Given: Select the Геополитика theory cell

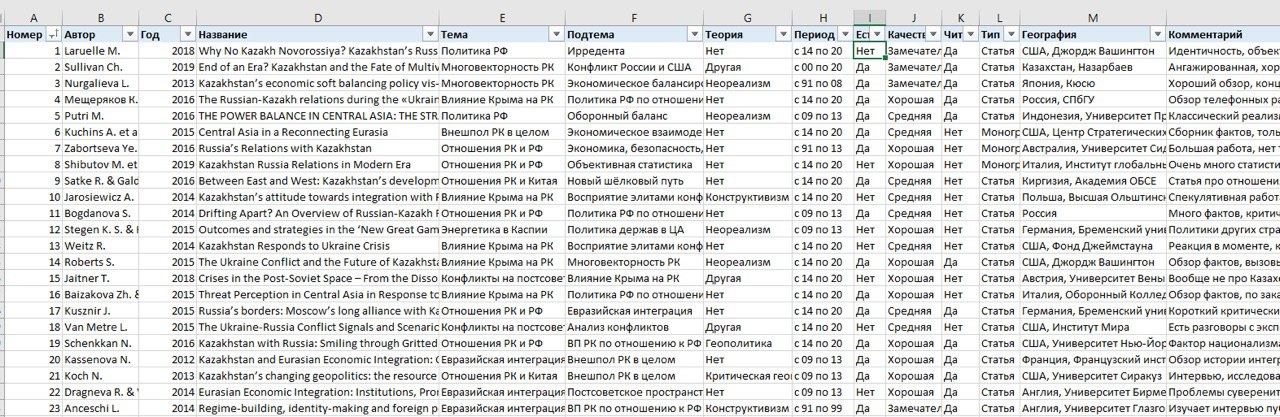Looking at the screenshot, I should pyautogui.click(x=746, y=344).
